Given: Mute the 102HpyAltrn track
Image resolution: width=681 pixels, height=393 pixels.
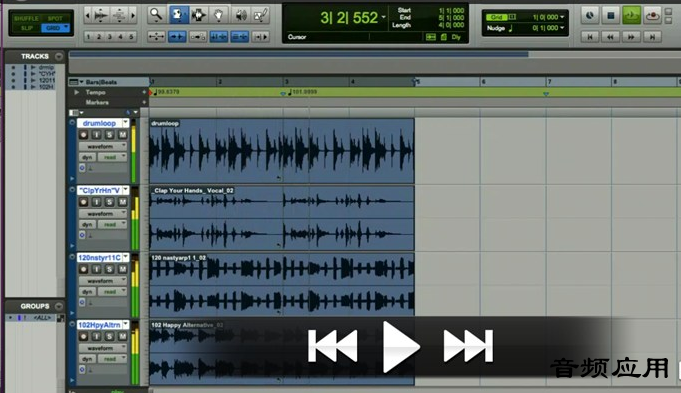Looking at the screenshot, I should 122,336.
